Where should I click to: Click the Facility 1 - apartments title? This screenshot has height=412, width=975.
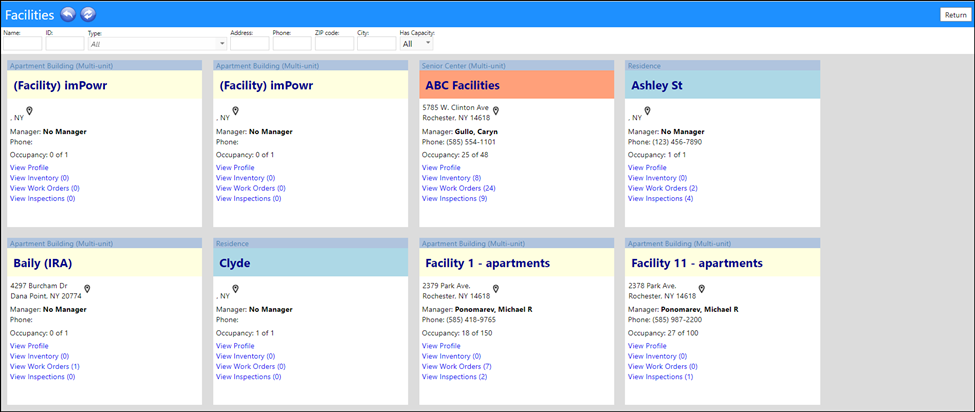(488, 263)
